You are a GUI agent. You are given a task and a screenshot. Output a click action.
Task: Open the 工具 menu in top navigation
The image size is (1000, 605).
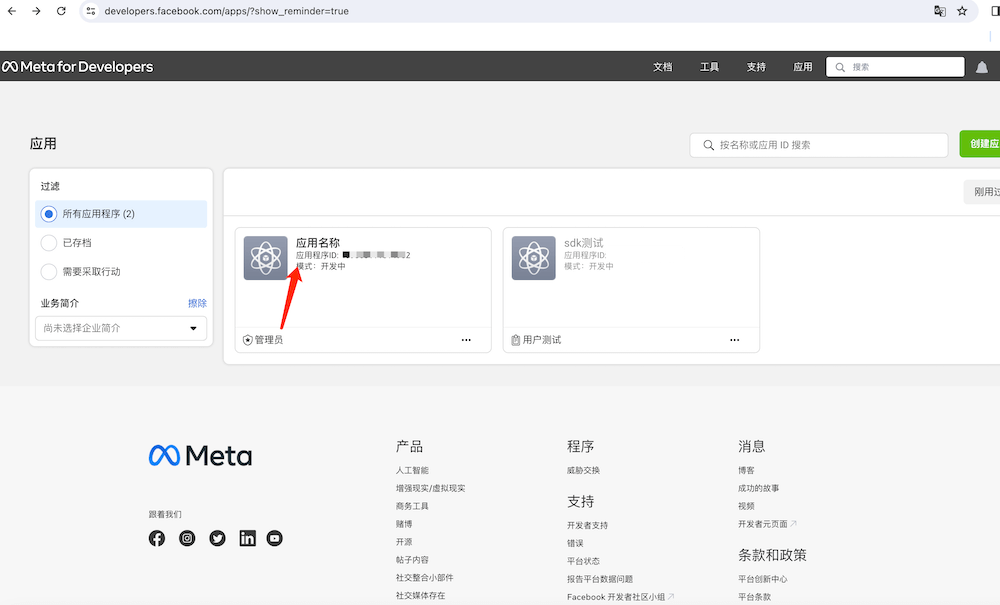coord(709,67)
